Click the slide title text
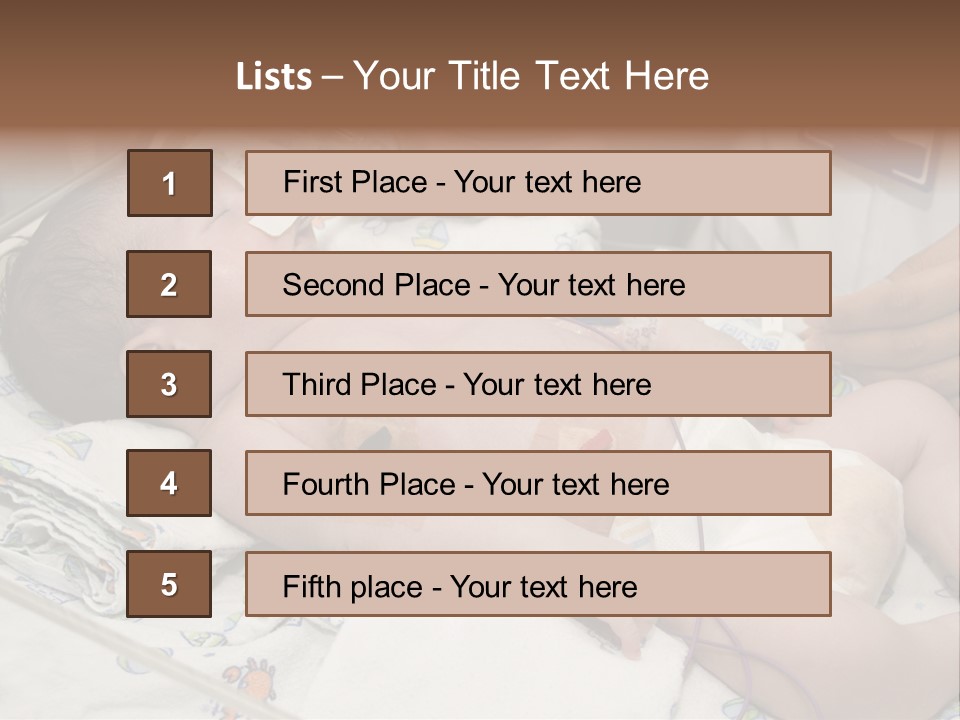This screenshot has height=720, width=960. click(472, 76)
